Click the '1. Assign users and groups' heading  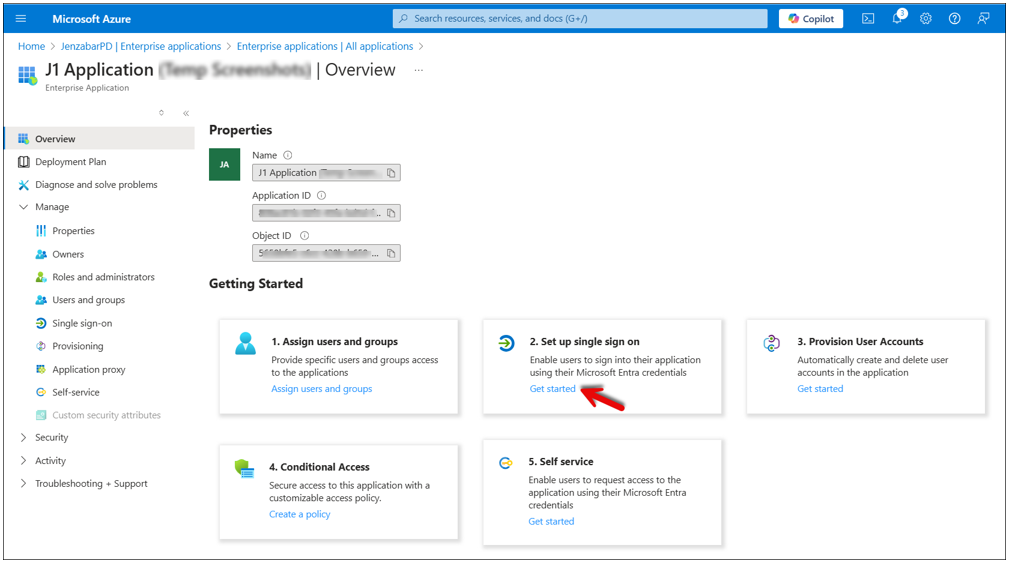(334, 342)
